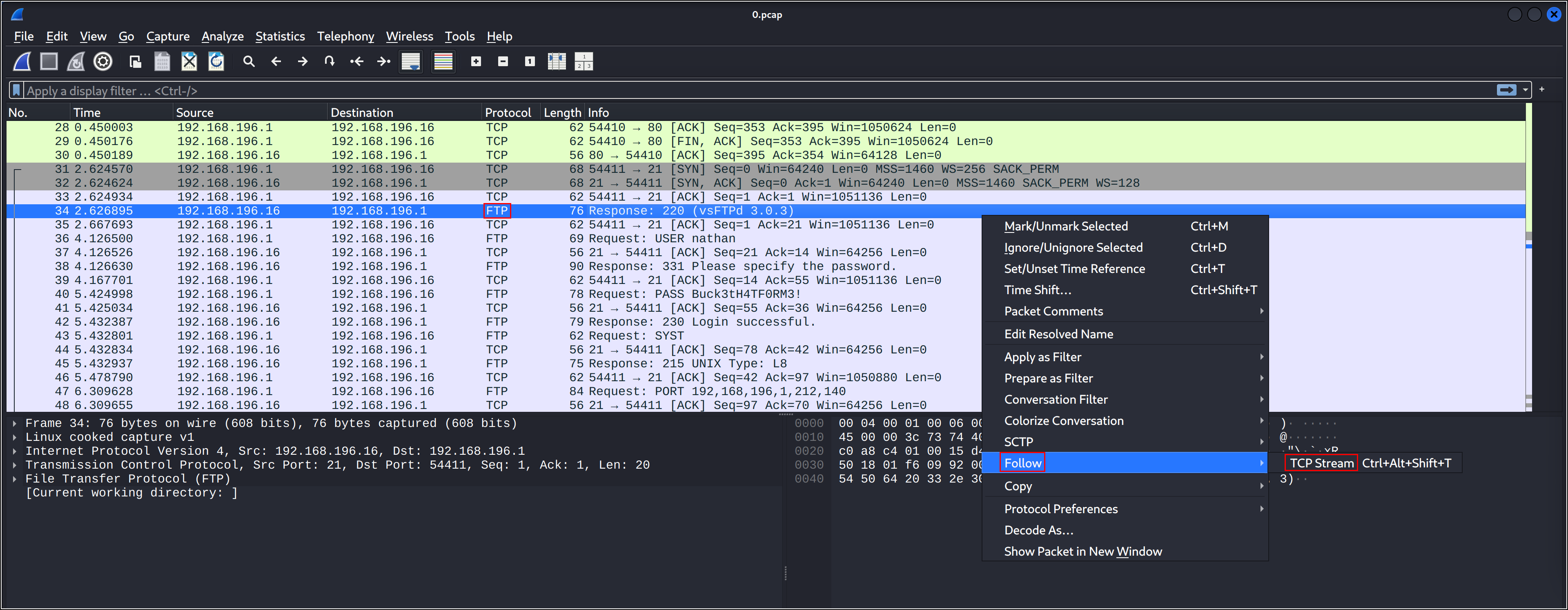
Task: Click the display filter bookmark icon
Action: pyautogui.click(x=17, y=91)
